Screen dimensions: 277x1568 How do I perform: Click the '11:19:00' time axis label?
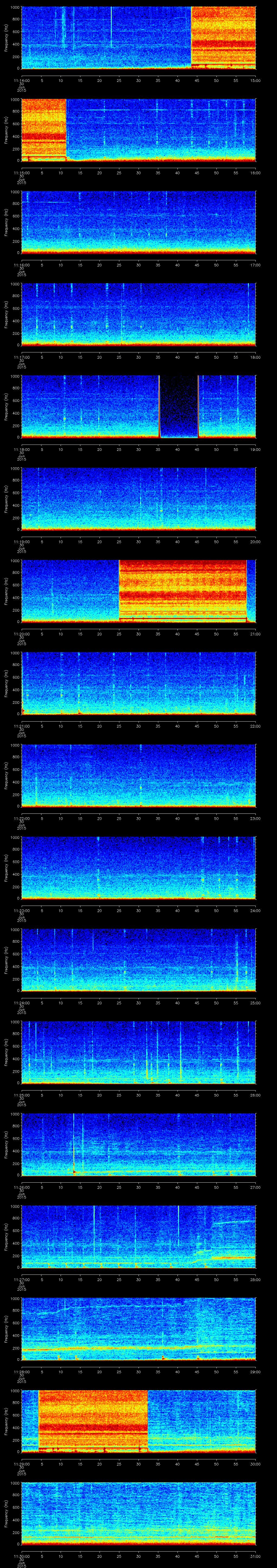pyautogui.click(x=21, y=542)
